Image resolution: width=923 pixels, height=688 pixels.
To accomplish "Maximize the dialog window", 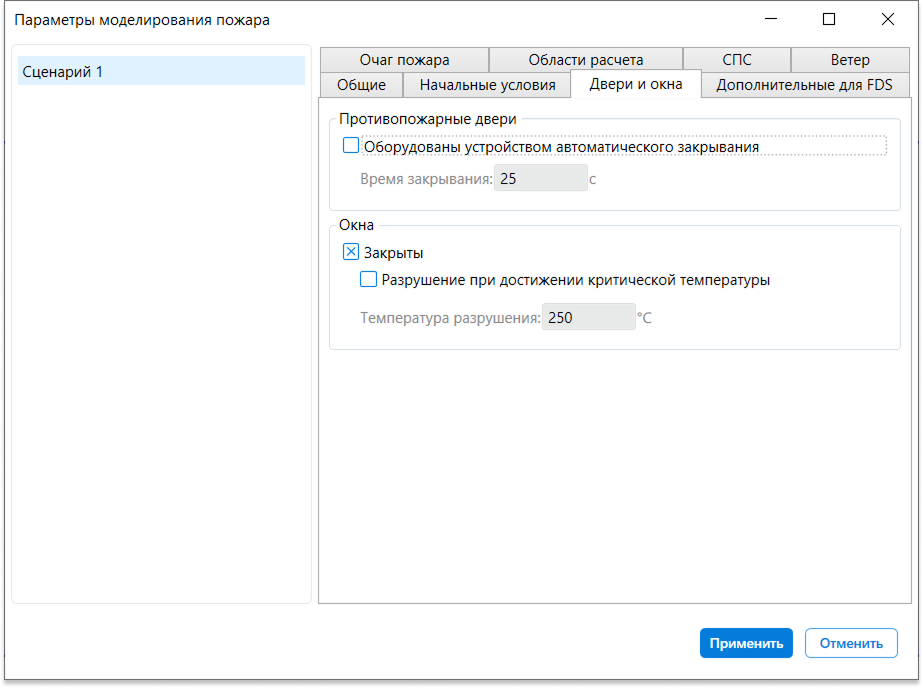I will click(x=829, y=19).
